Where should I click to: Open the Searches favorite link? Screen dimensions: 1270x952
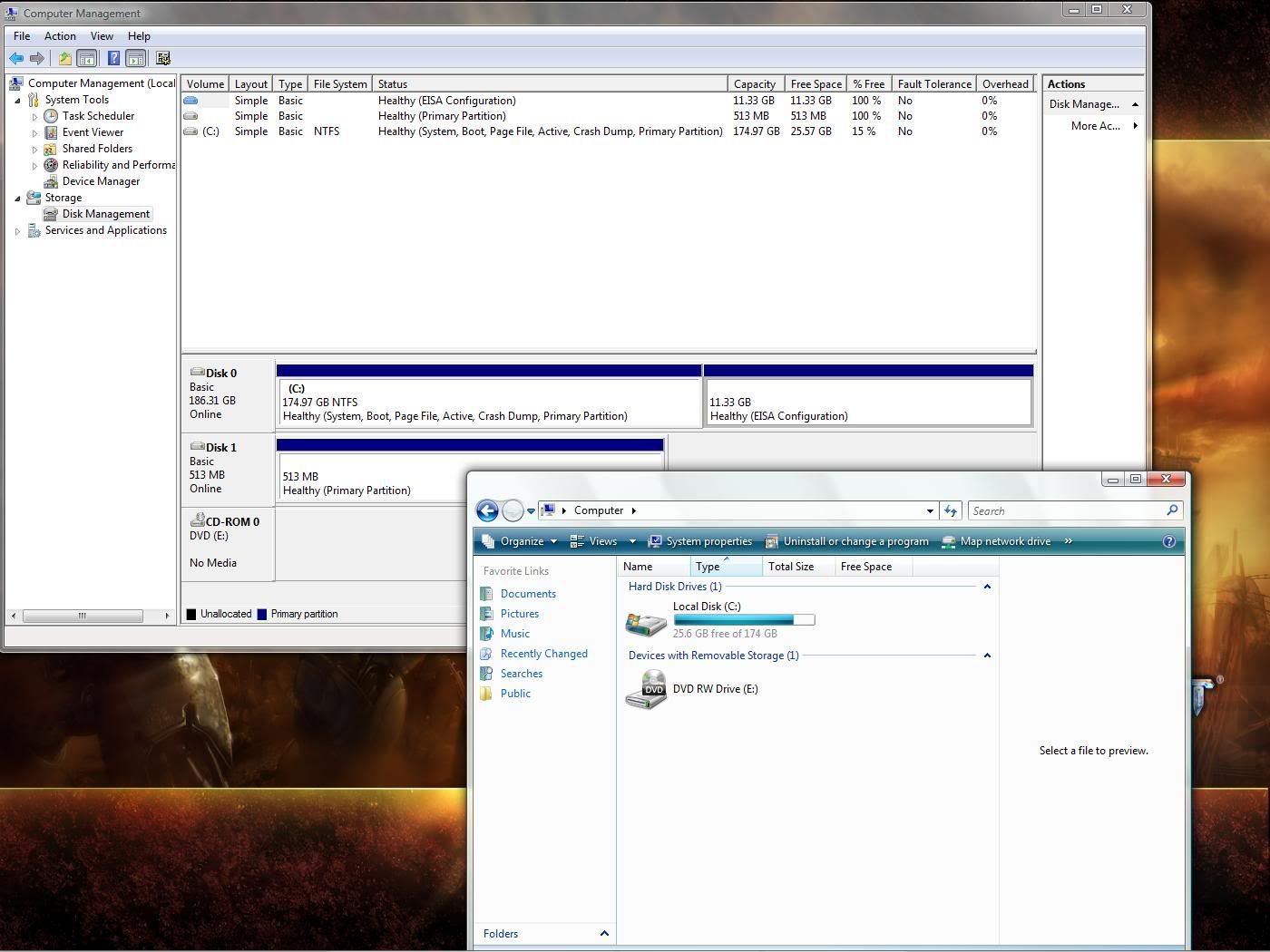click(x=522, y=674)
